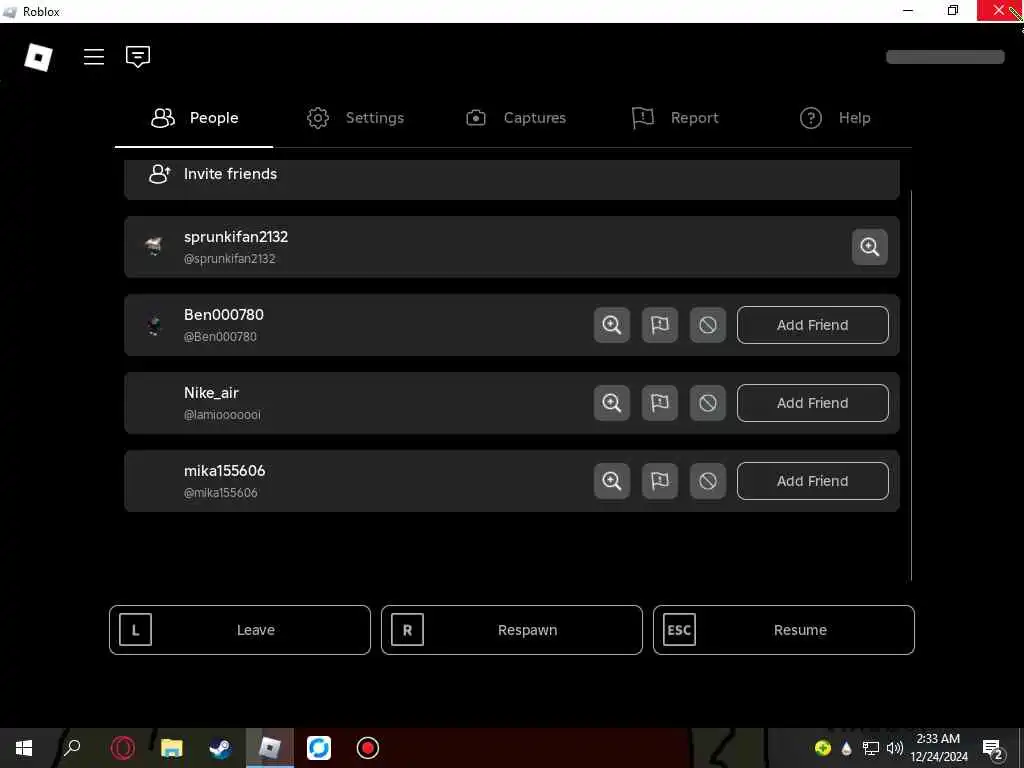
Task: Examine Ben000780's avatar with magnifier icon
Action: point(611,325)
